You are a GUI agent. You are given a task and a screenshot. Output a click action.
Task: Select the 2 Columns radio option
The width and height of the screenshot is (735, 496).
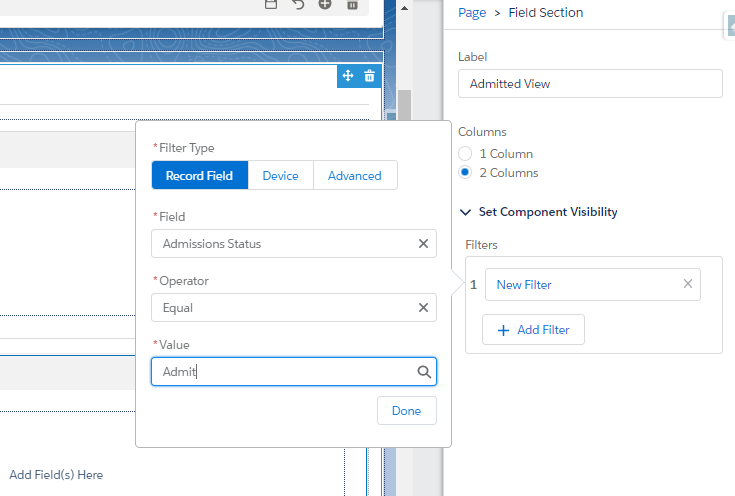[465, 173]
